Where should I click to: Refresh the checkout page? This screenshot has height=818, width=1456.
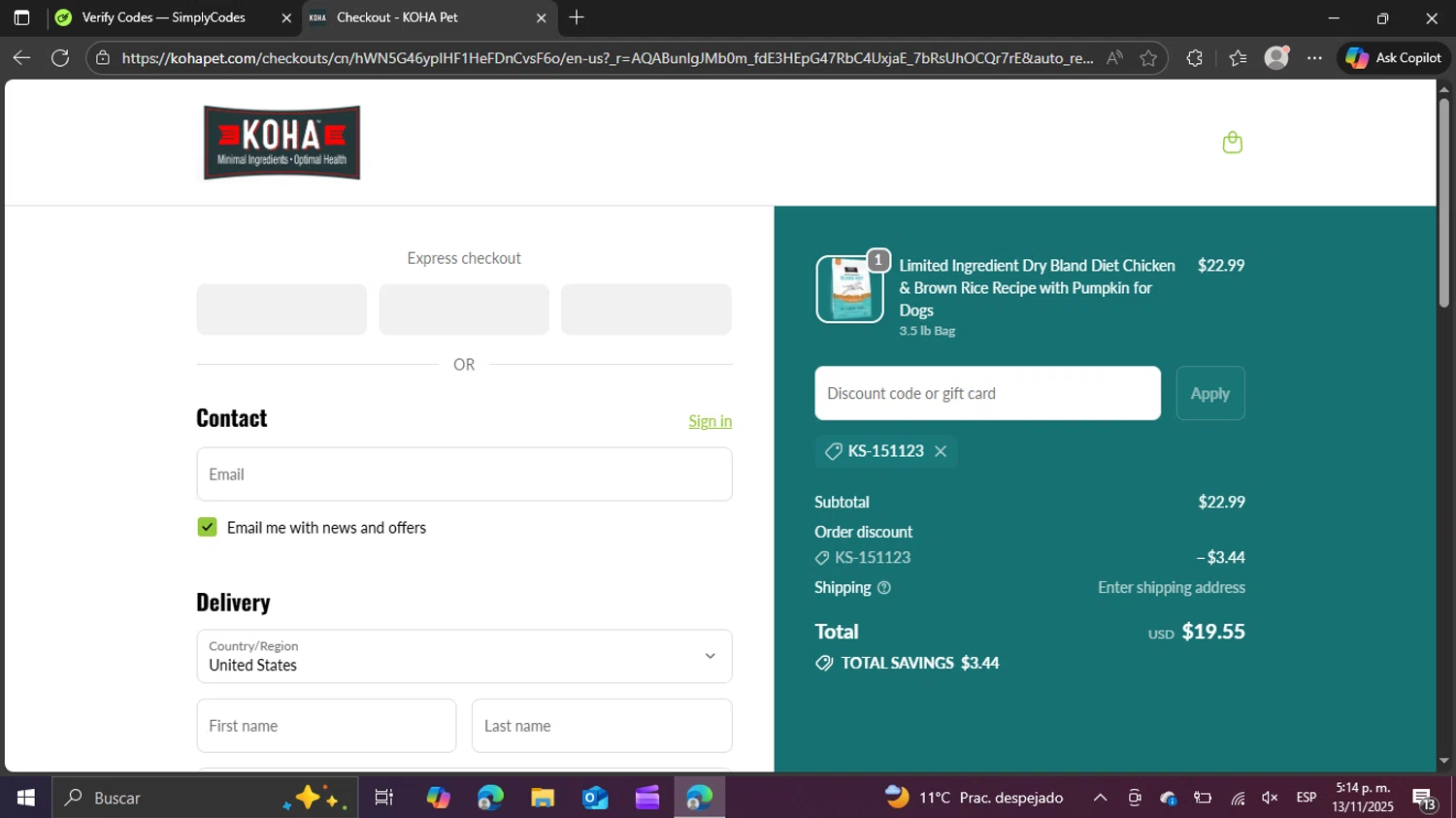(60, 58)
